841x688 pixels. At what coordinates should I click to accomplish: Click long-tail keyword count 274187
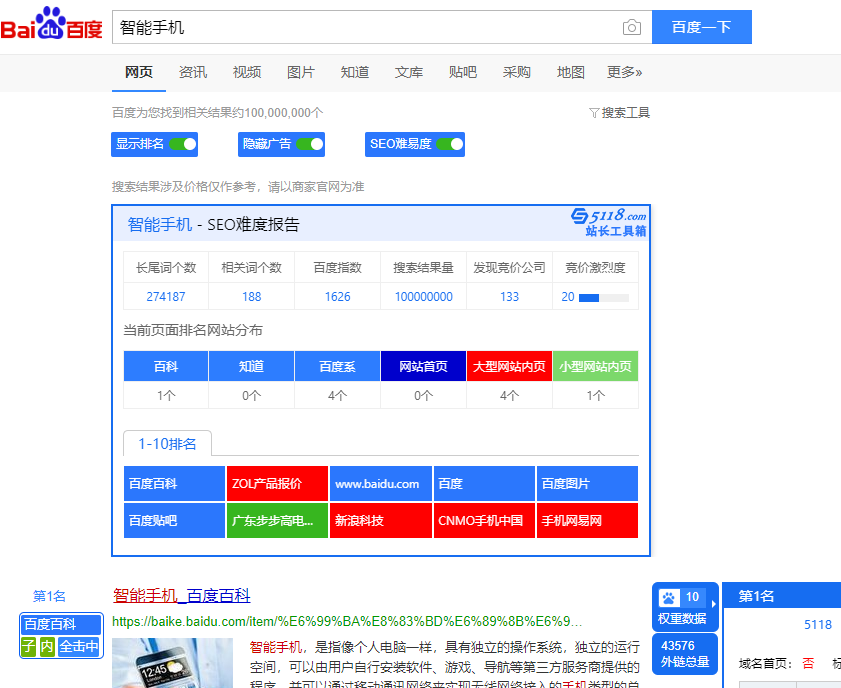pyautogui.click(x=166, y=297)
